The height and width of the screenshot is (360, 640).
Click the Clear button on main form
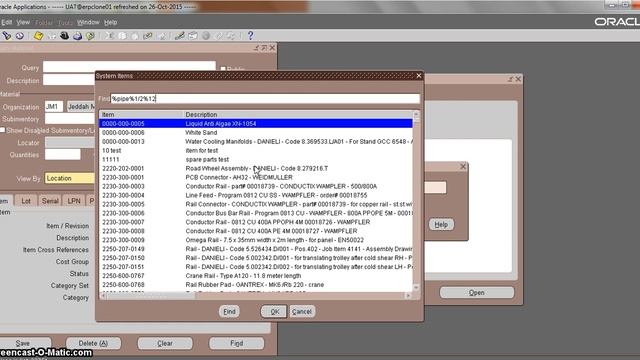coord(165,343)
